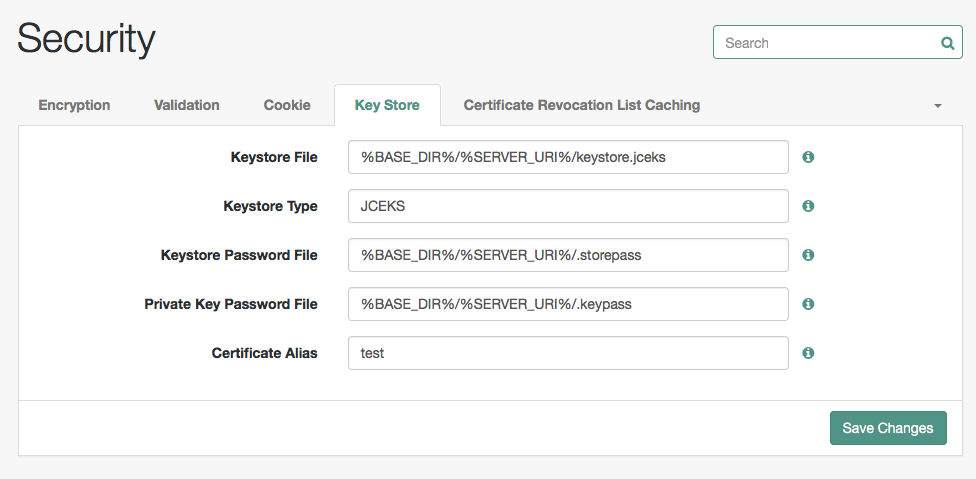
Task: Switch to the Encryption tab
Action: (x=74, y=105)
